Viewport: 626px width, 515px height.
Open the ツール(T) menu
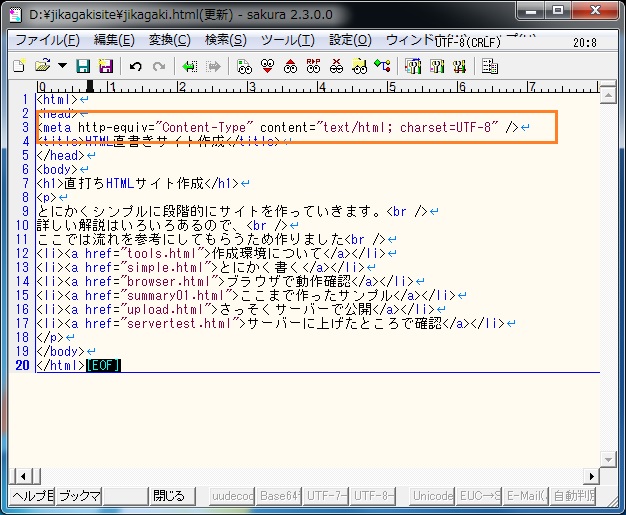[x=288, y=40]
